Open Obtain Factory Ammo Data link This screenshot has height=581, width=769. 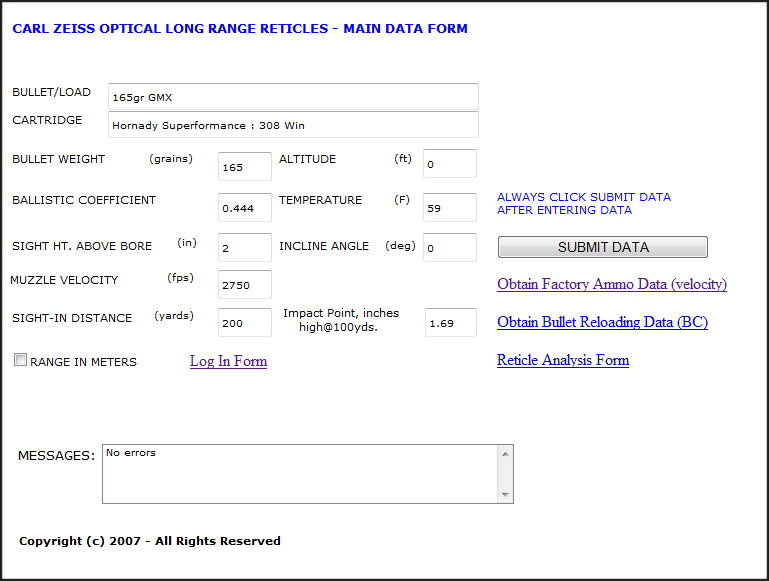coord(611,284)
